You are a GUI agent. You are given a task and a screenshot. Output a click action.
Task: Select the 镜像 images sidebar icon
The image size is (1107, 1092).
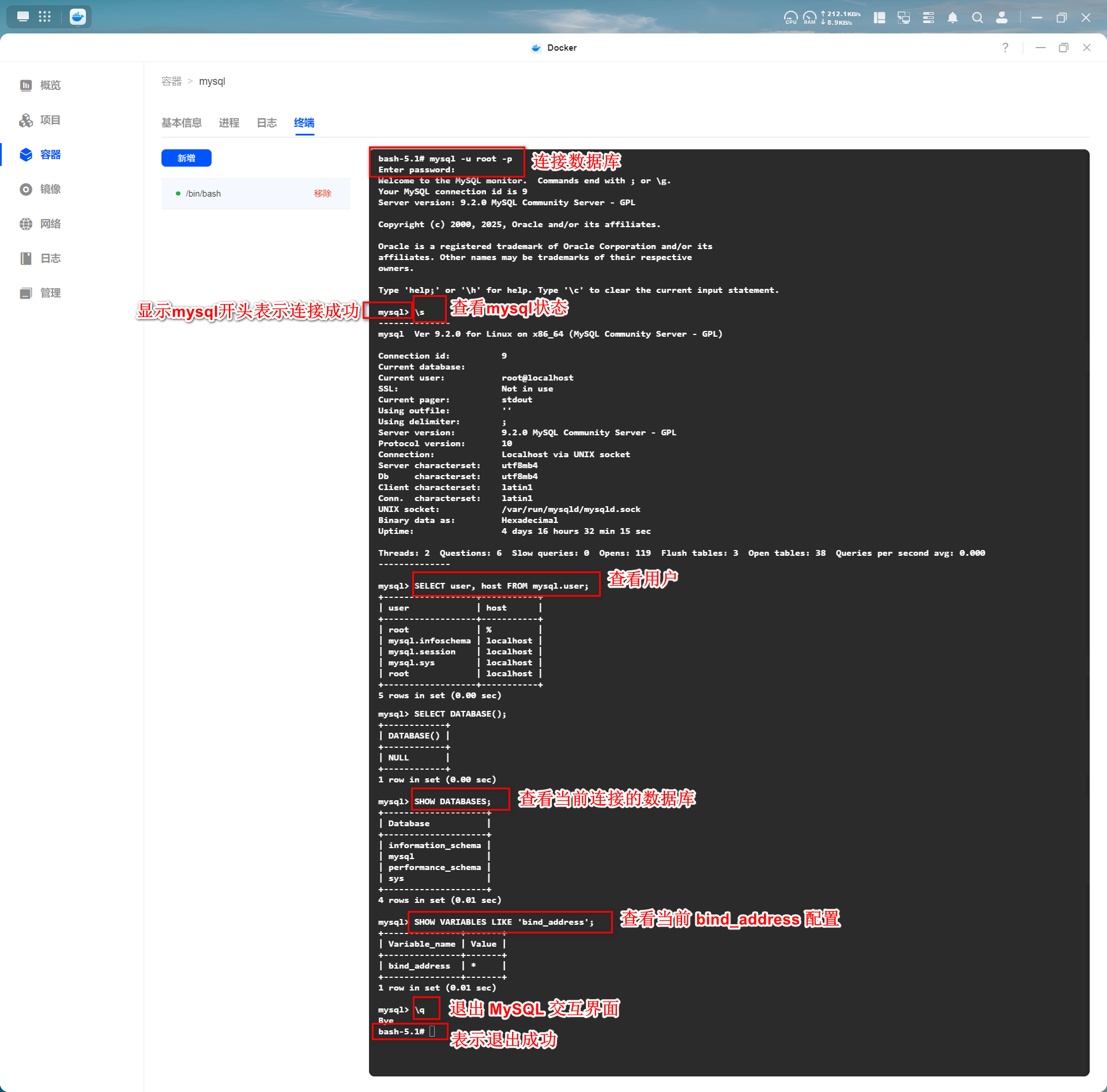(x=26, y=189)
